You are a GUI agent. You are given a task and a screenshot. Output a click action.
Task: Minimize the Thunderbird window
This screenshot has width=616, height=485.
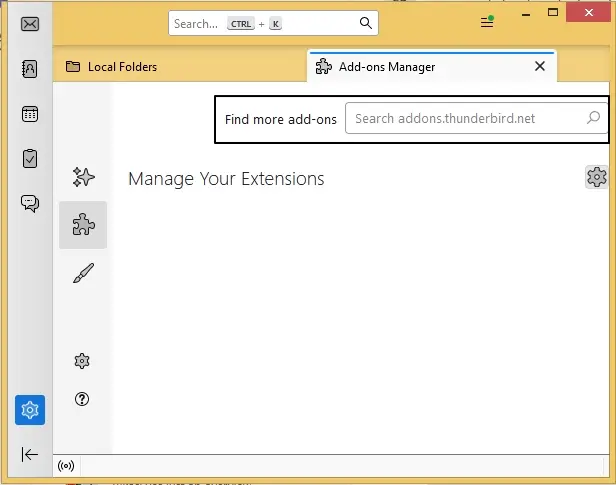tap(526, 15)
